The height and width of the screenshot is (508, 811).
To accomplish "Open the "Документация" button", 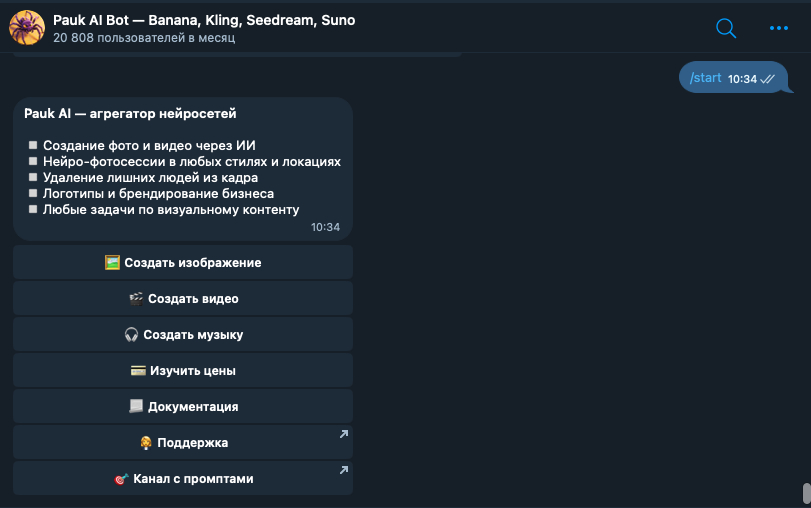I will coord(183,406).
